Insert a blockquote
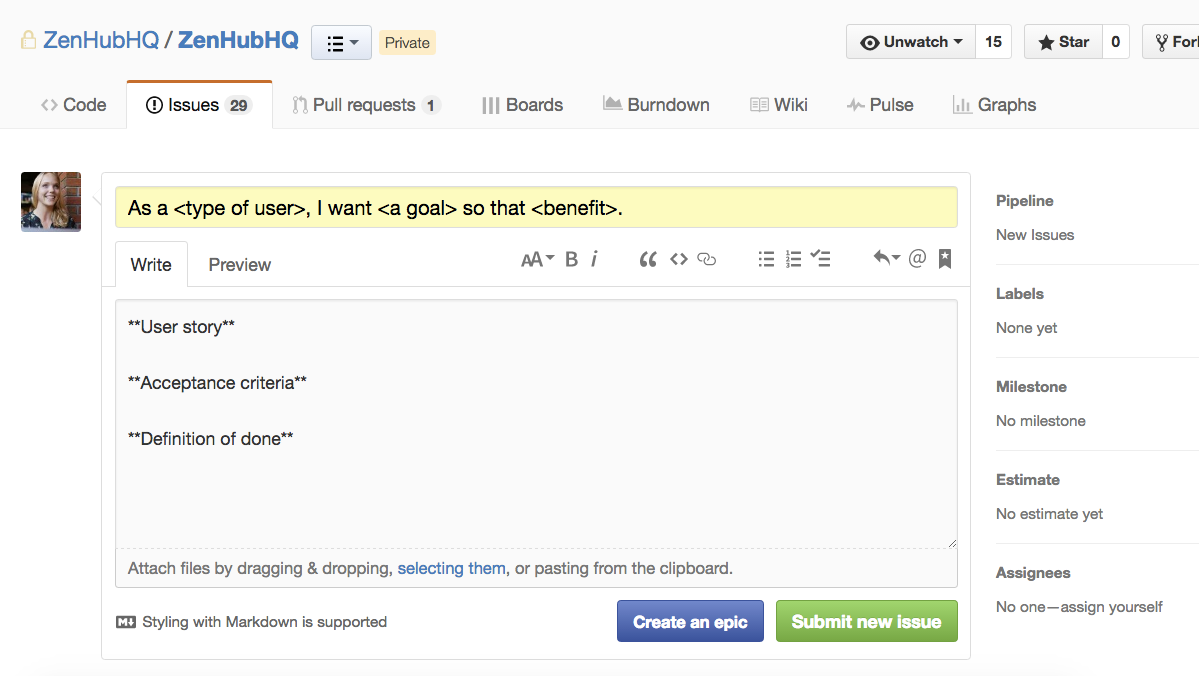Screen dimensions: 1199x676 [x=647, y=258]
